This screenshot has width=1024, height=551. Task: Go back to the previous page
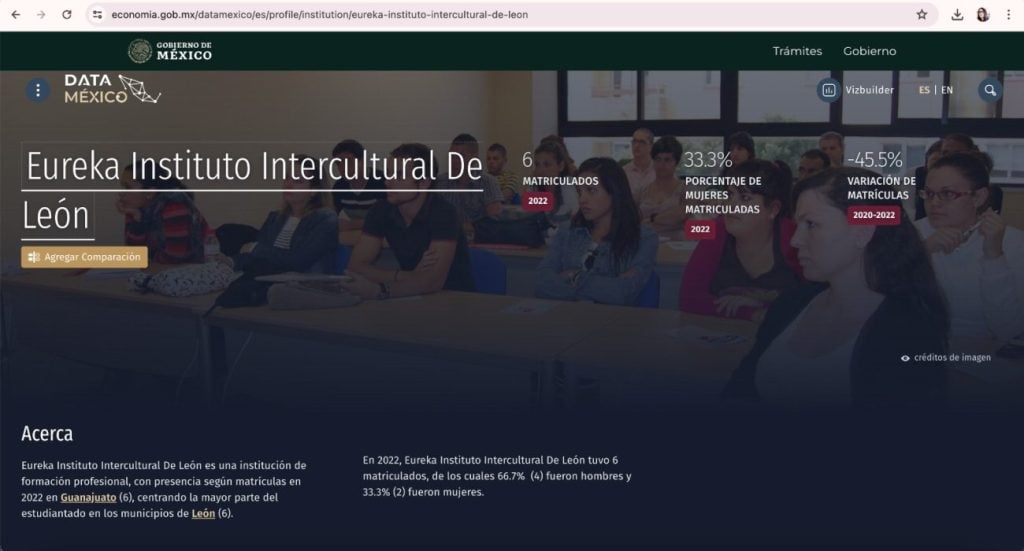click(x=16, y=15)
